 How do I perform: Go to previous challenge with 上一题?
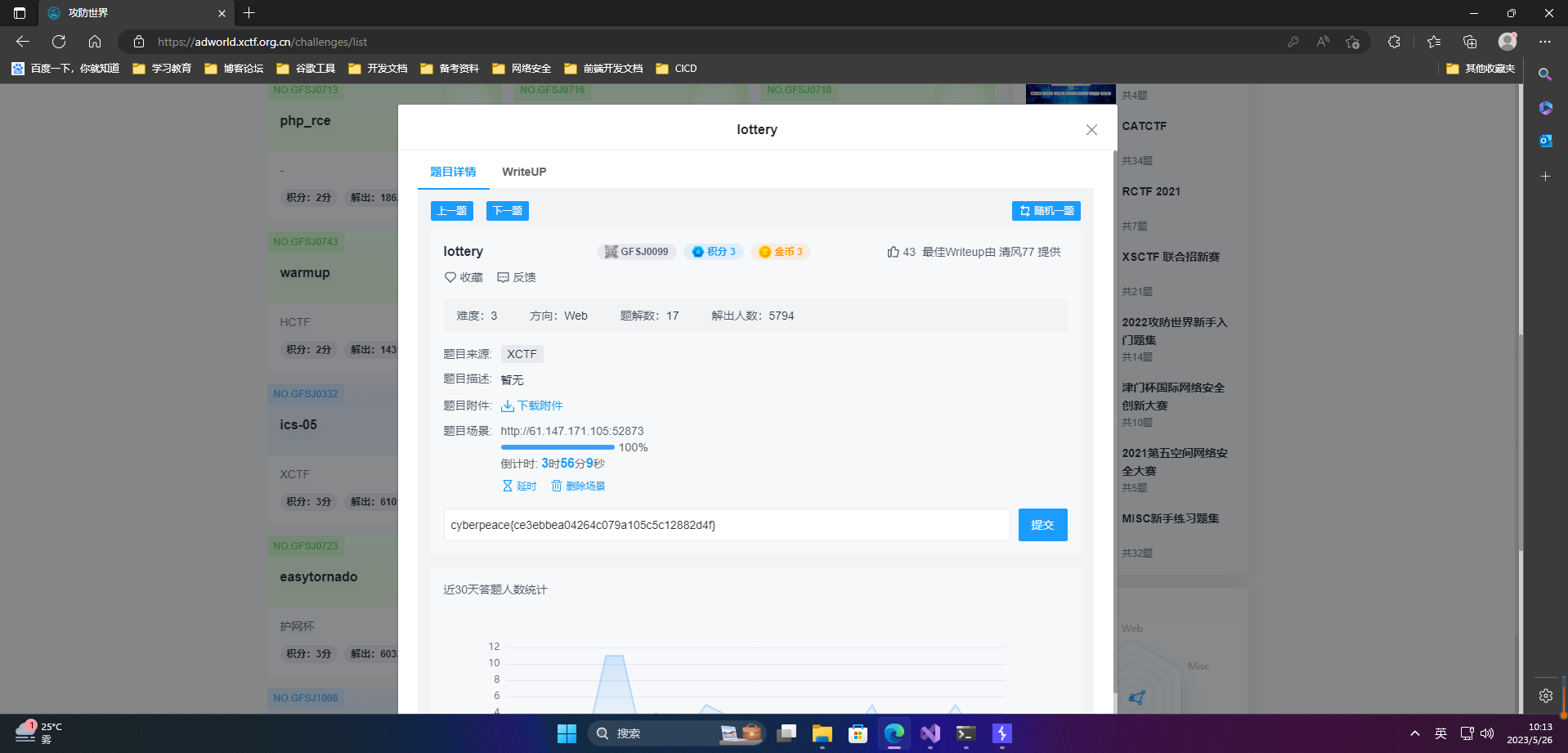452,211
